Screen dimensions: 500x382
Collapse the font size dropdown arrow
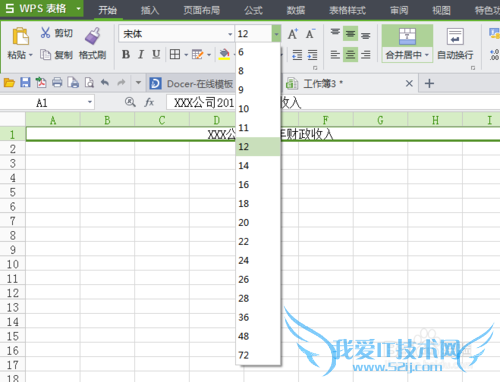(276, 34)
